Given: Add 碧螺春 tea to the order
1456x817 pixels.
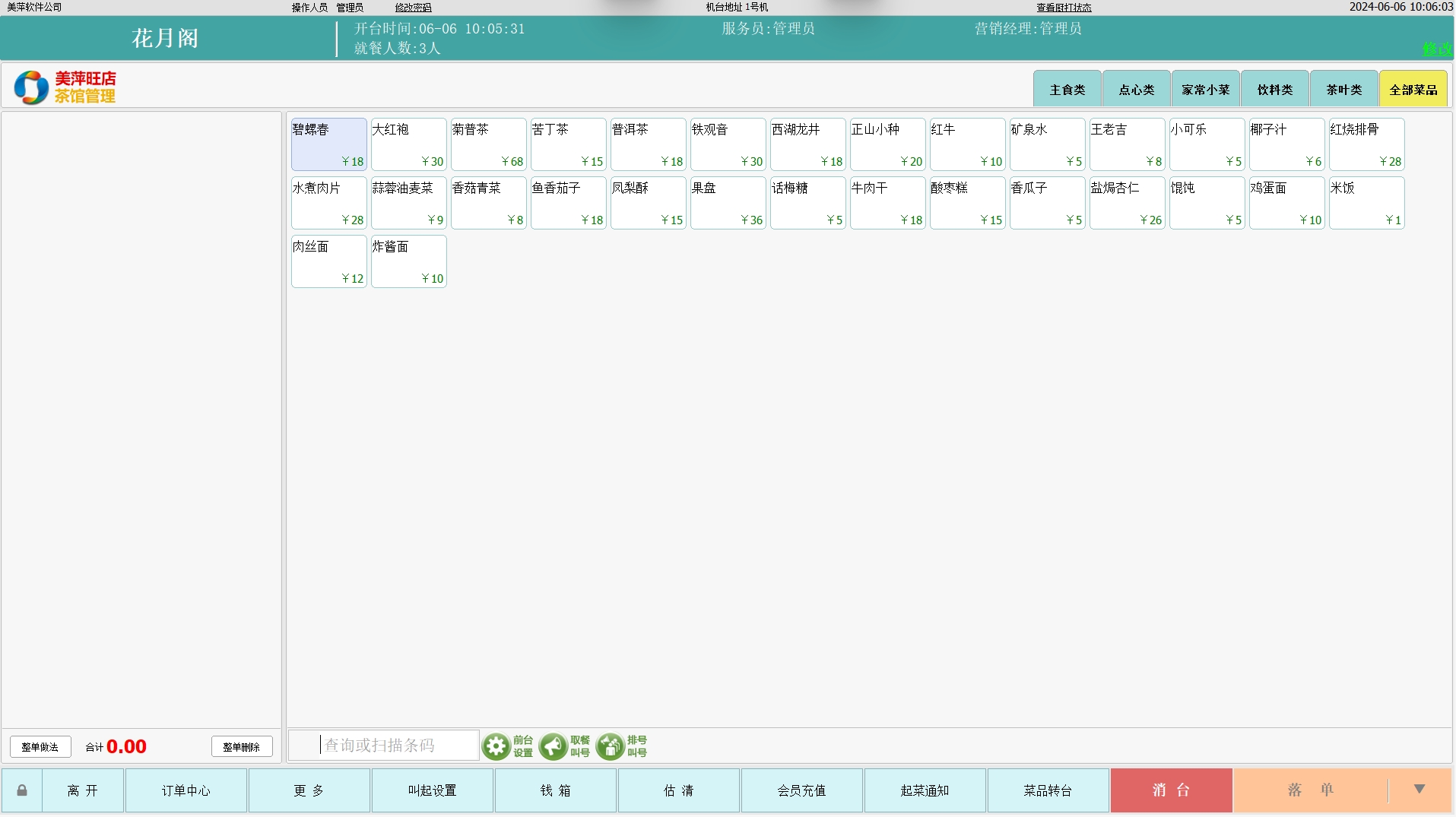Looking at the screenshot, I should 328,144.
